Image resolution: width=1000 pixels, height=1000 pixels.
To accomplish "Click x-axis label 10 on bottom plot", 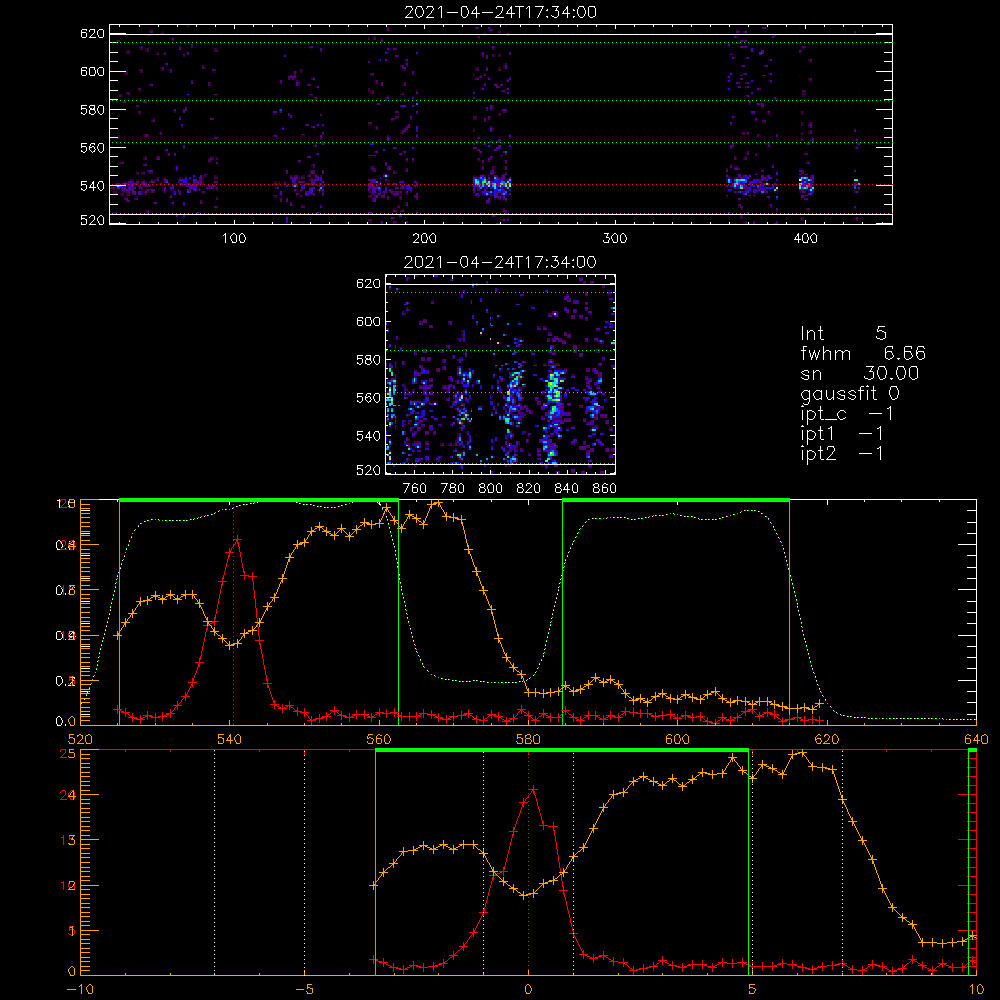I will [976, 990].
